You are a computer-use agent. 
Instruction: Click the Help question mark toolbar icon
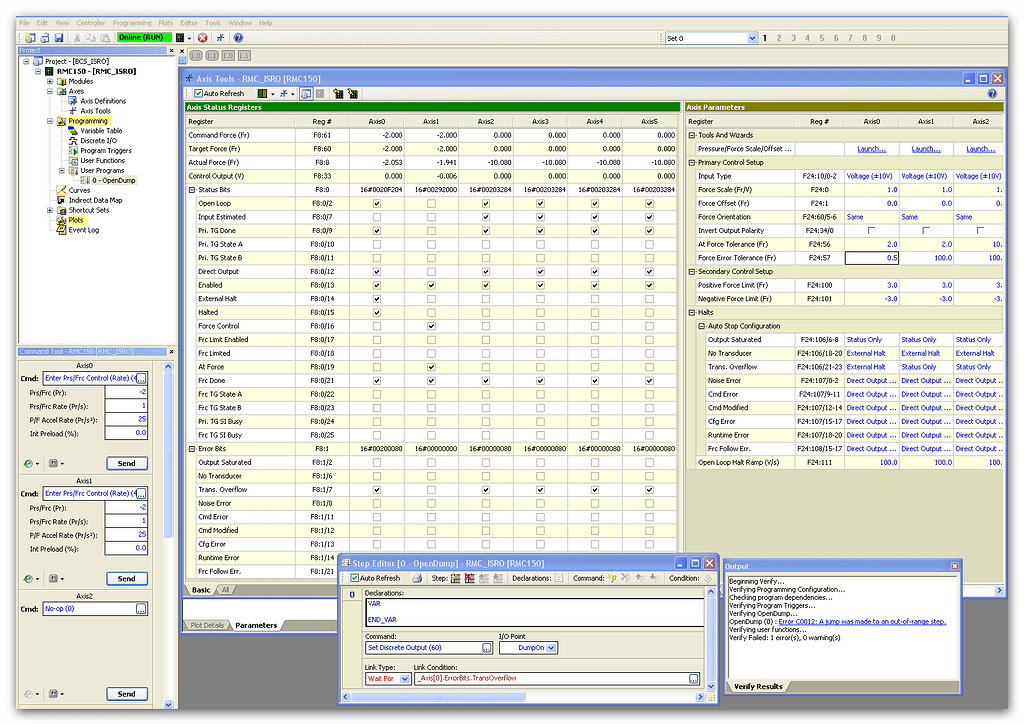coord(238,36)
